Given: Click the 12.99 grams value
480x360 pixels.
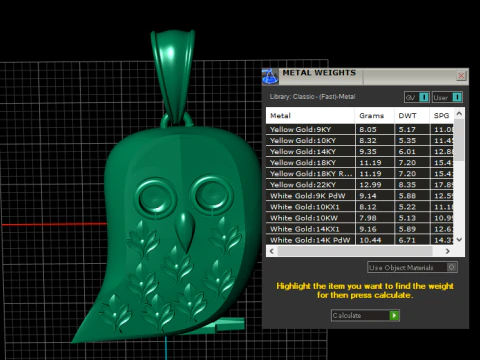Looking at the screenshot, I should point(370,184).
